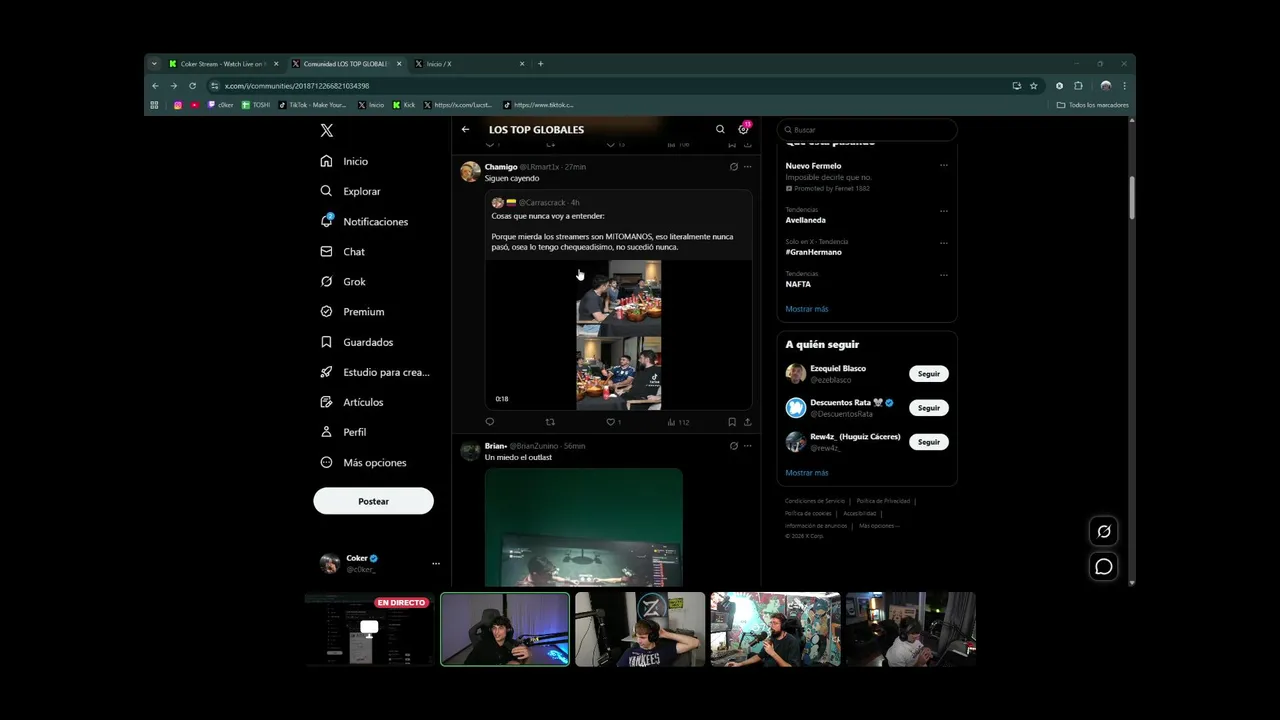
Task: Click the Guardados bookmark icon in sidebar
Action: [326, 342]
